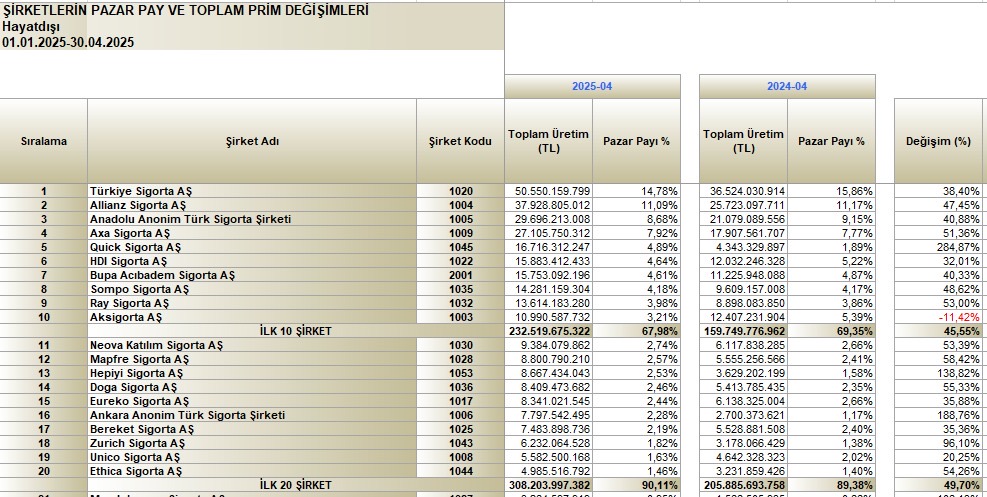Select Neova Katılım Sigorta AŞ cell
The width and height of the screenshot is (987, 497).
[252, 345]
